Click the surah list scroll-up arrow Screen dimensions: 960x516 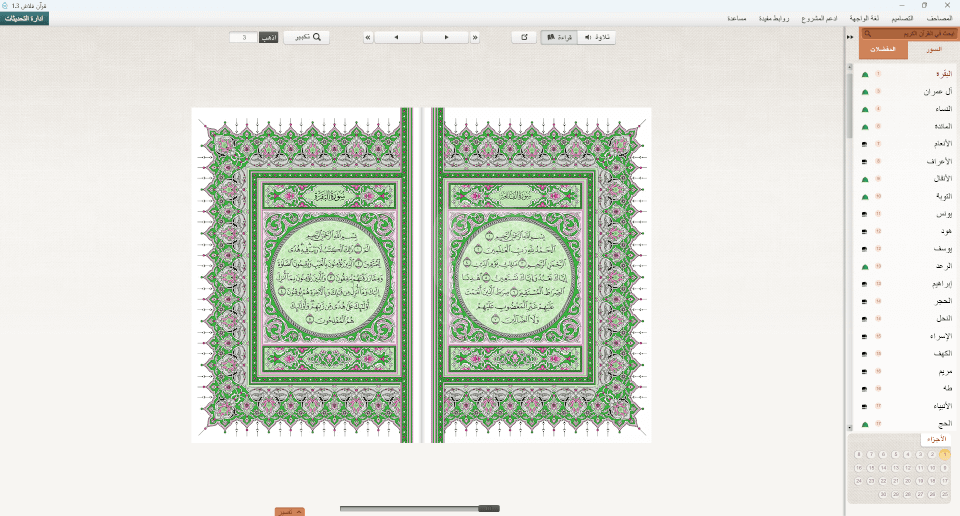pyautogui.click(x=850, y=66)
